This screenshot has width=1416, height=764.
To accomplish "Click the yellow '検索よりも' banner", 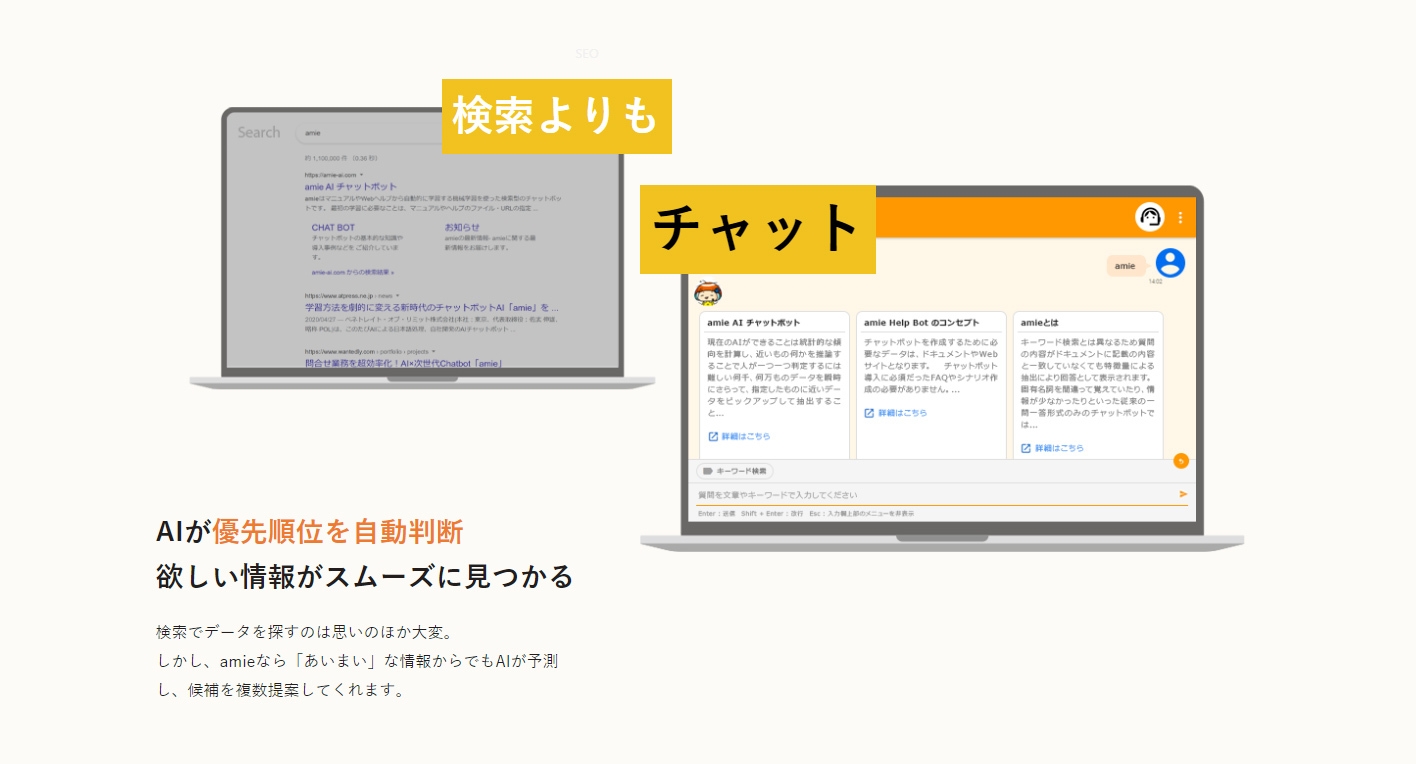I will 557,117.
